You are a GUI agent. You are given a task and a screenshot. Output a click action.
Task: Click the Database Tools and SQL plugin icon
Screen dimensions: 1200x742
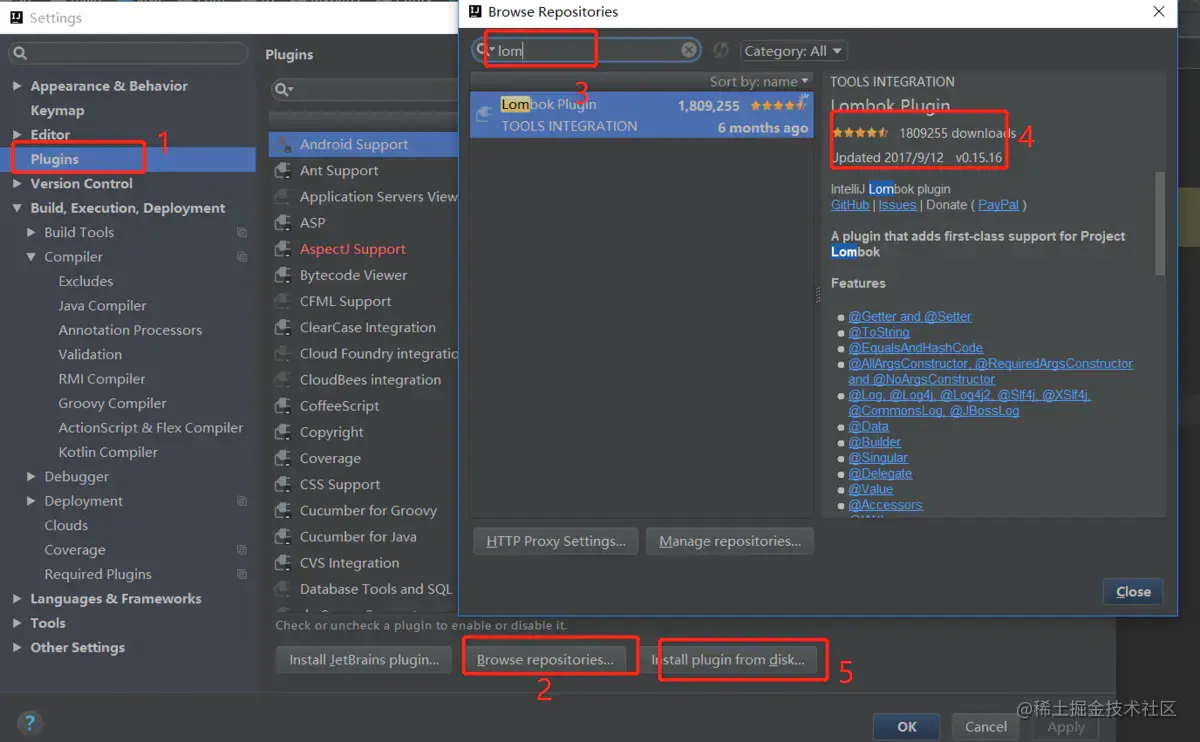283,589
